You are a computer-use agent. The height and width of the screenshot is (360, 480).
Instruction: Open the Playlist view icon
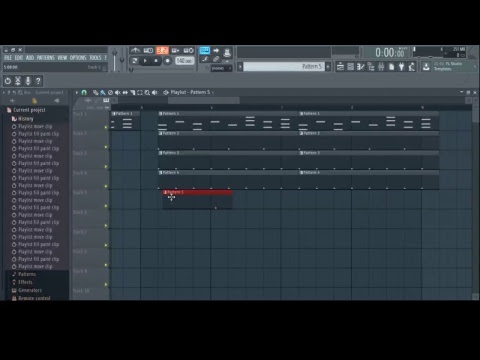(340, 67)
